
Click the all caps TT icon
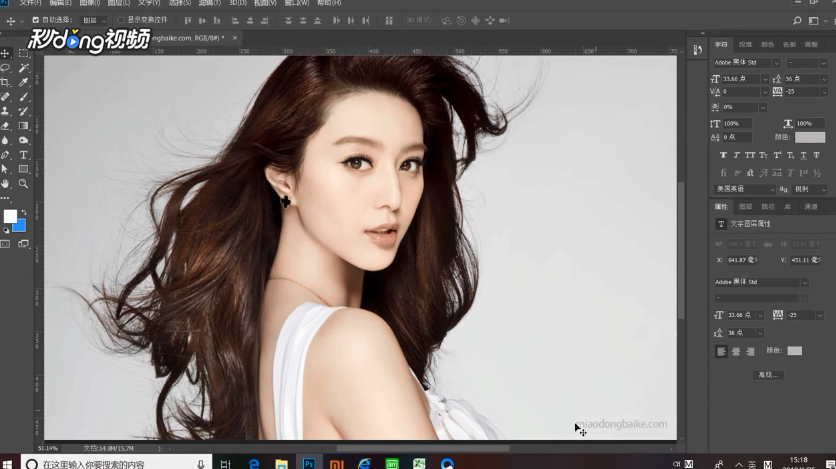tap(750, 155)
